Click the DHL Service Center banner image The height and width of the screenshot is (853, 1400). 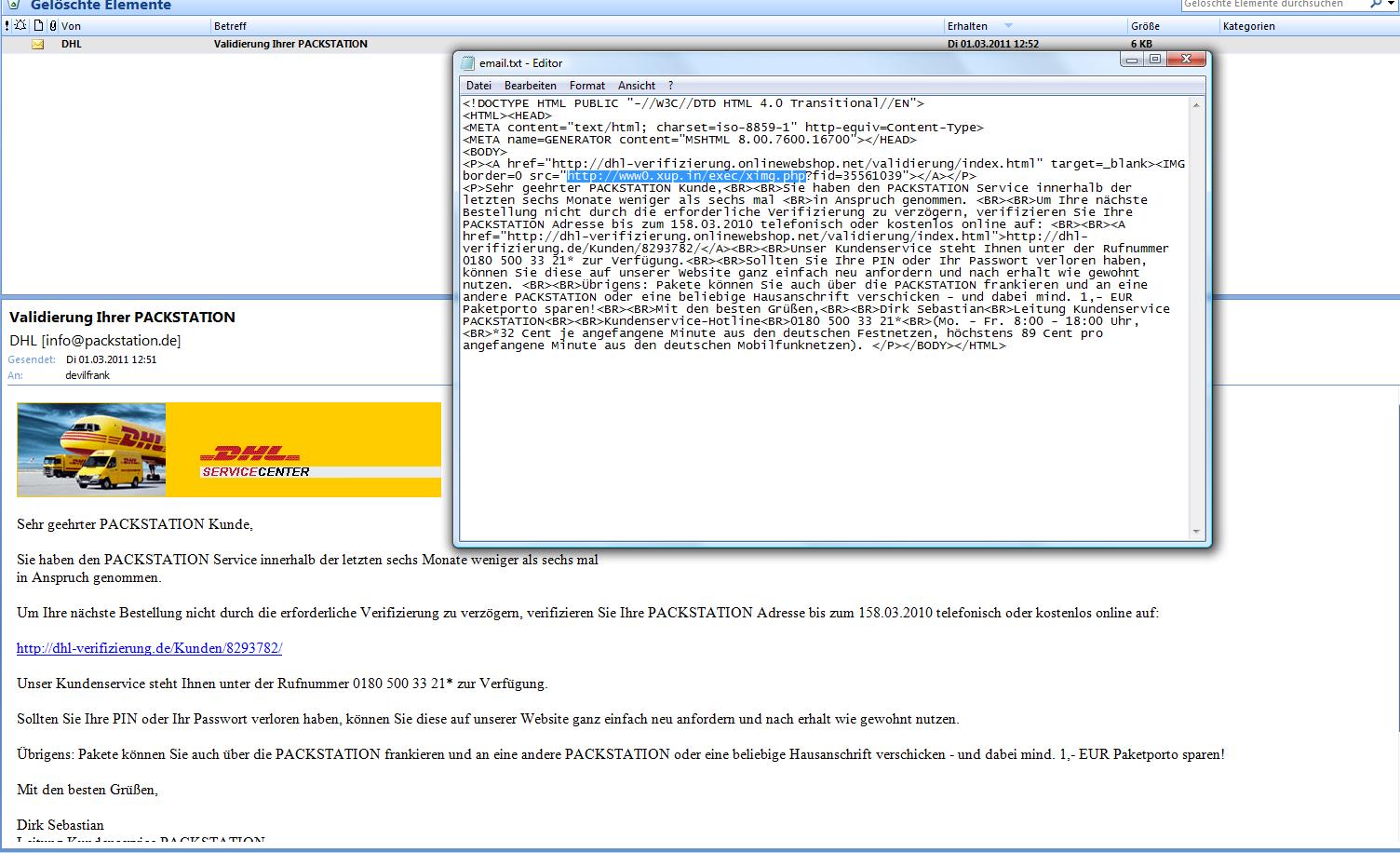click(x=229, y=450)
